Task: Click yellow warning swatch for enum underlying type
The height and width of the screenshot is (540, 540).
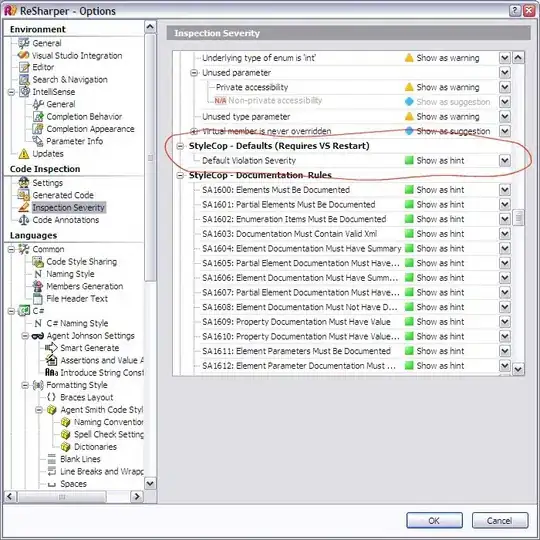Action: 409,58
